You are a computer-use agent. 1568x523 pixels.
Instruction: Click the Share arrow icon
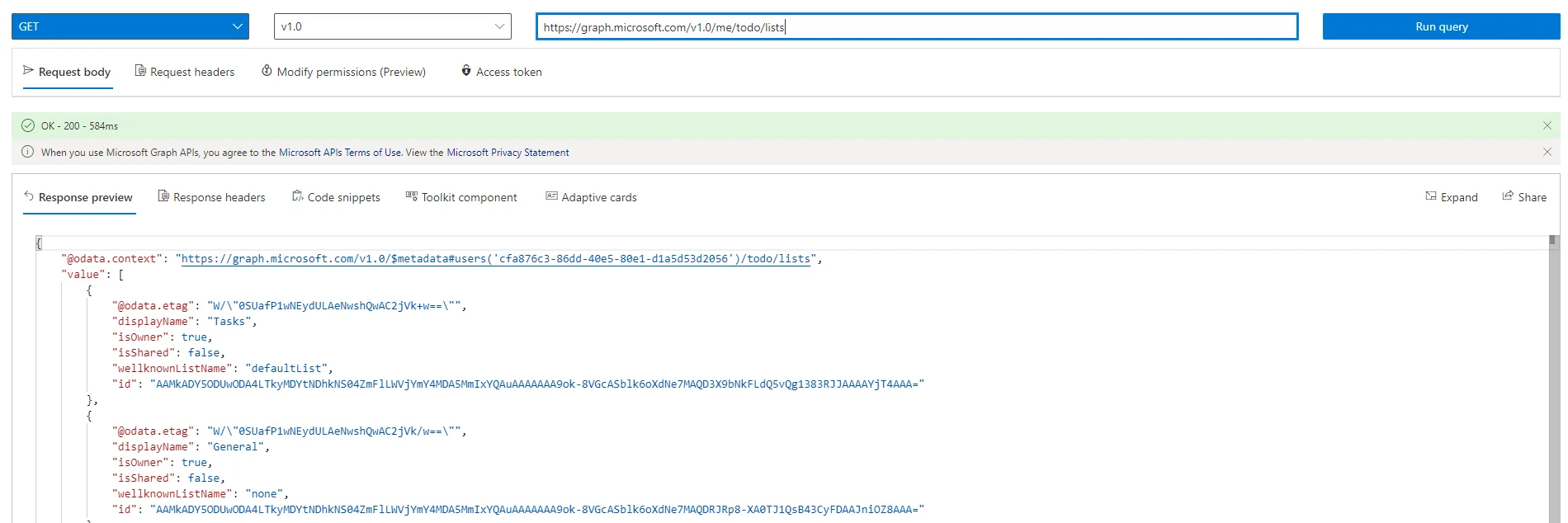pos(1508,196)
